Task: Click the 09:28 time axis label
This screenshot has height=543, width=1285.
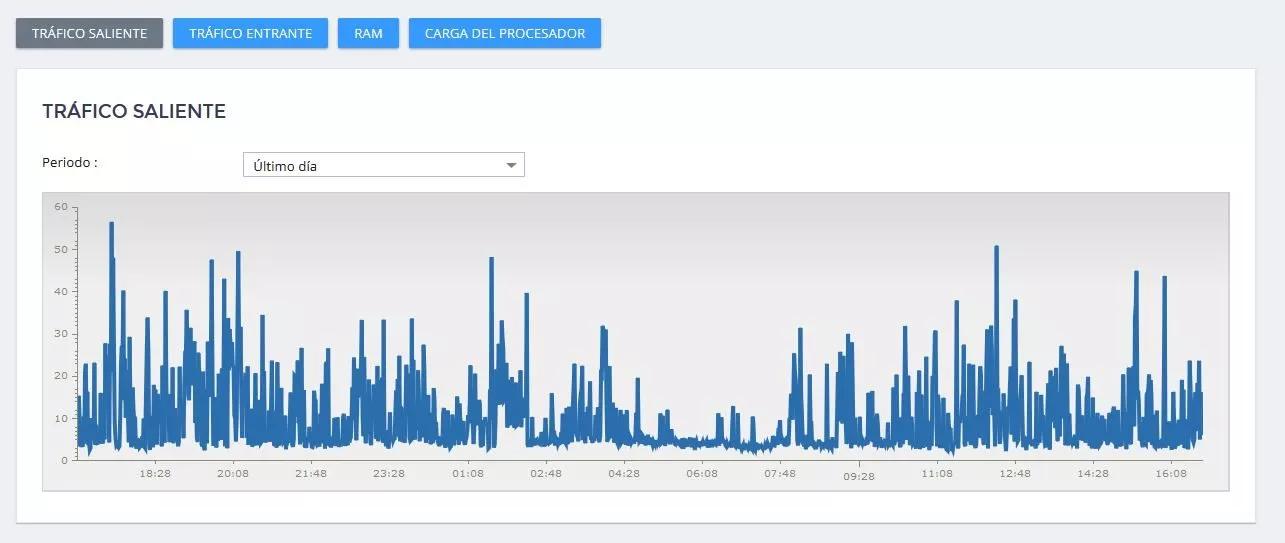Action: [859, 477]
